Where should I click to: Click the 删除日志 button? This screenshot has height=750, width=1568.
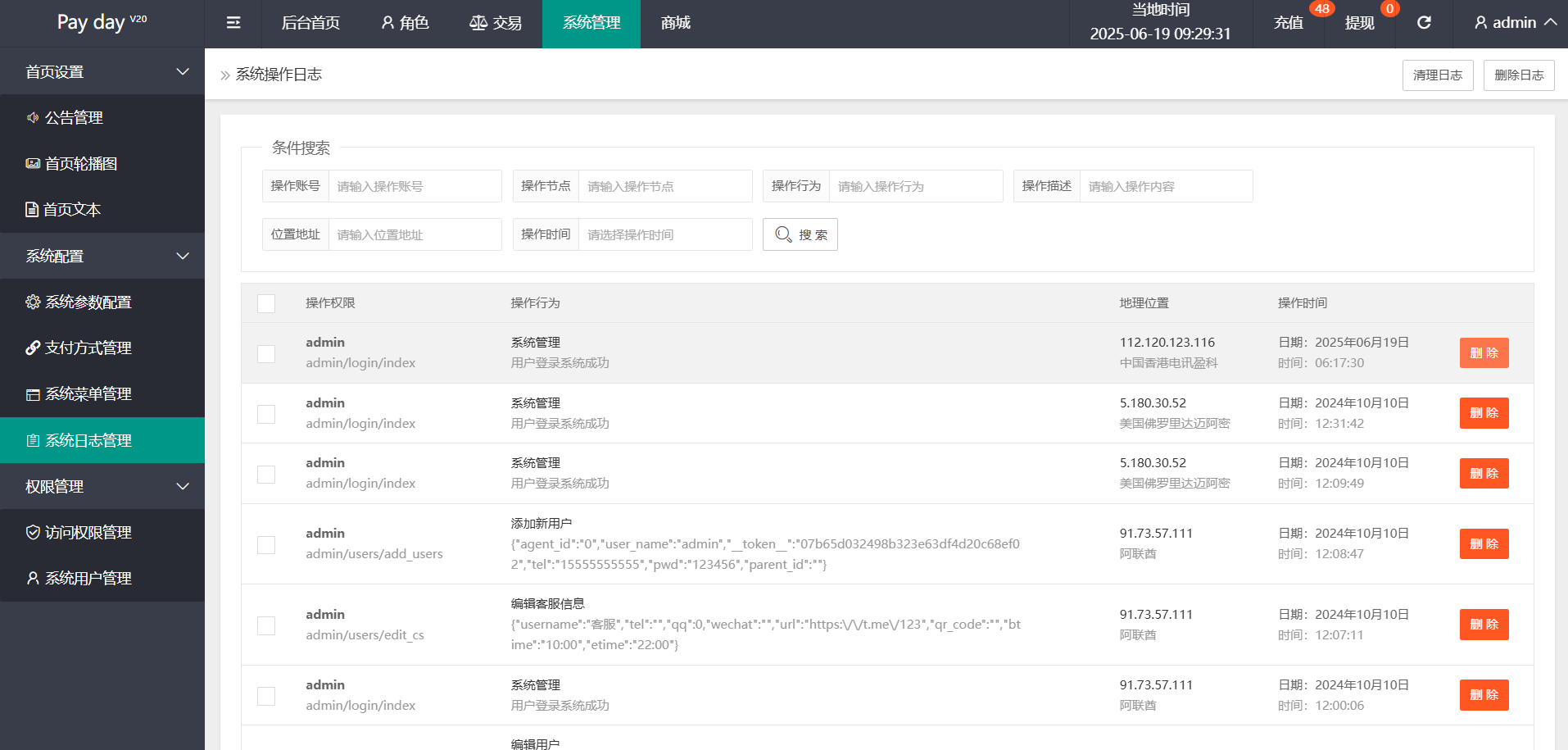click(1519, 75)
